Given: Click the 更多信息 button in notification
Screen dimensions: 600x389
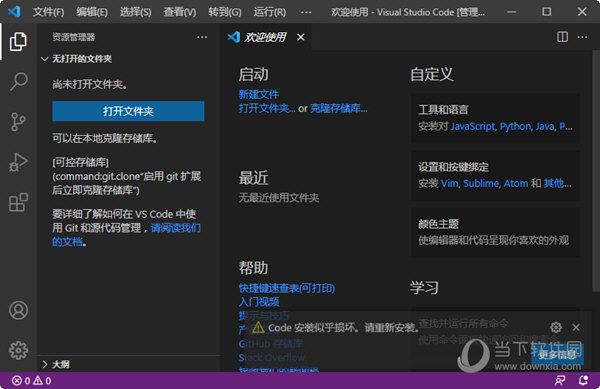Looking at the screenshot, I should [x=557, y=355].
